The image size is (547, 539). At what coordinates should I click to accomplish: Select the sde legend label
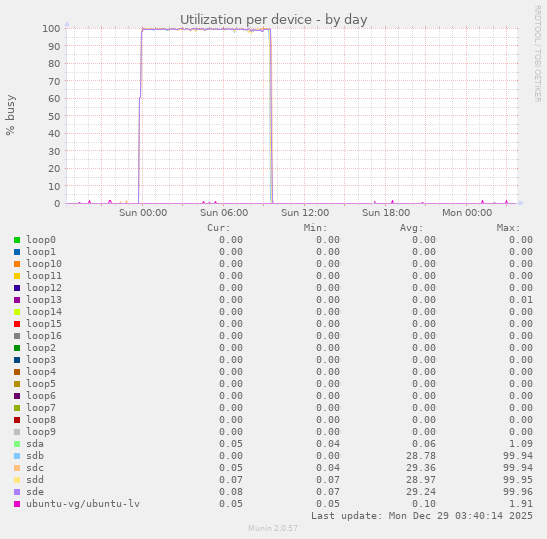35,492
